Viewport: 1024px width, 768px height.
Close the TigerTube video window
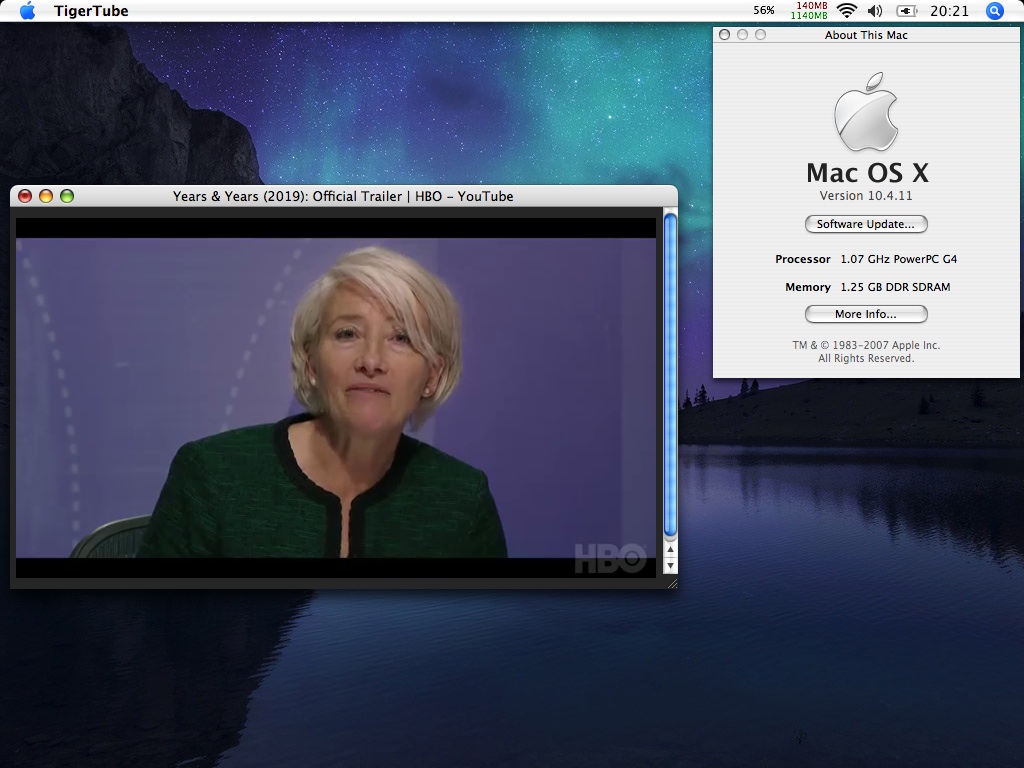[x=25, y=196]
